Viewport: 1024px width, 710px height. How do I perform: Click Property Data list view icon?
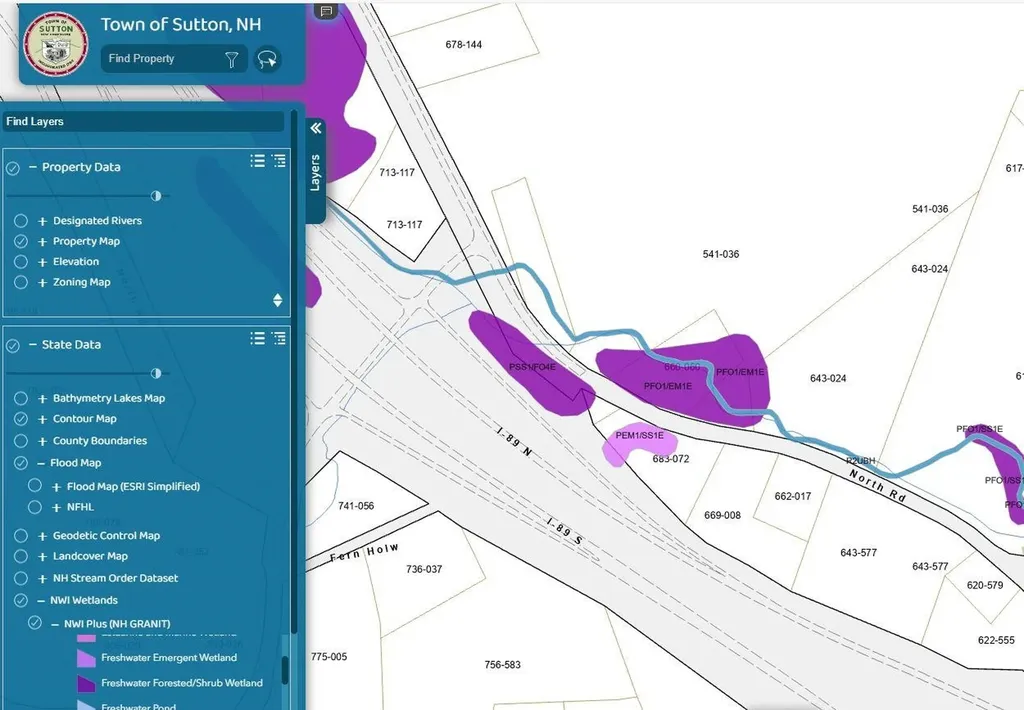[258, 161]
